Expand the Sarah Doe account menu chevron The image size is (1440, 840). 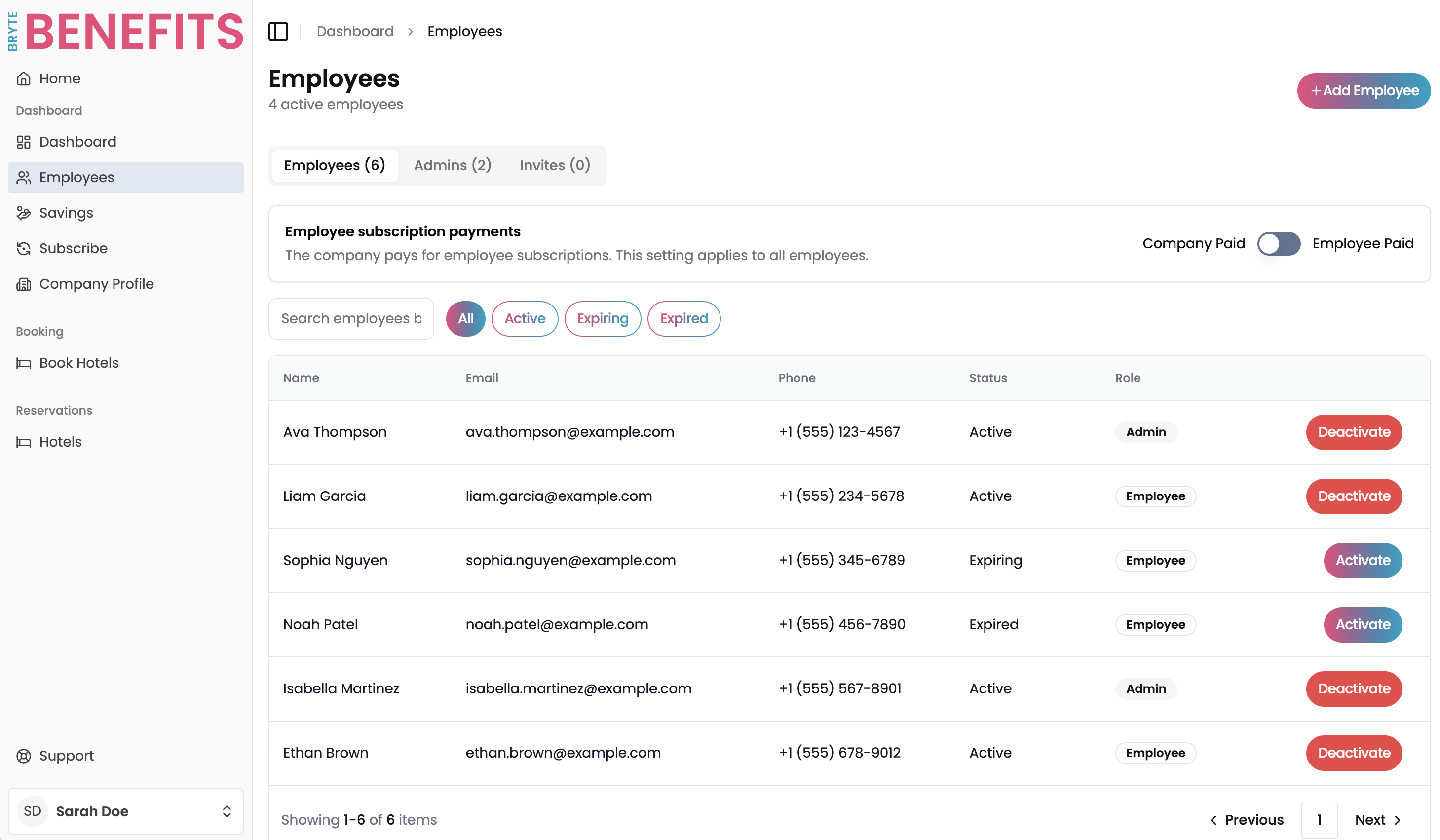(227, 811)
